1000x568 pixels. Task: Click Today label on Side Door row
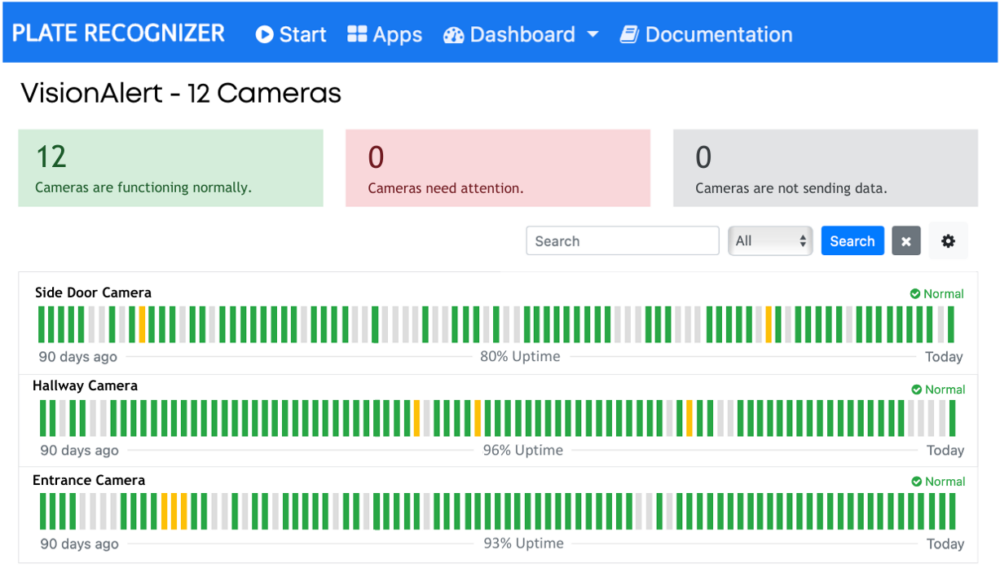click(944, 357)
